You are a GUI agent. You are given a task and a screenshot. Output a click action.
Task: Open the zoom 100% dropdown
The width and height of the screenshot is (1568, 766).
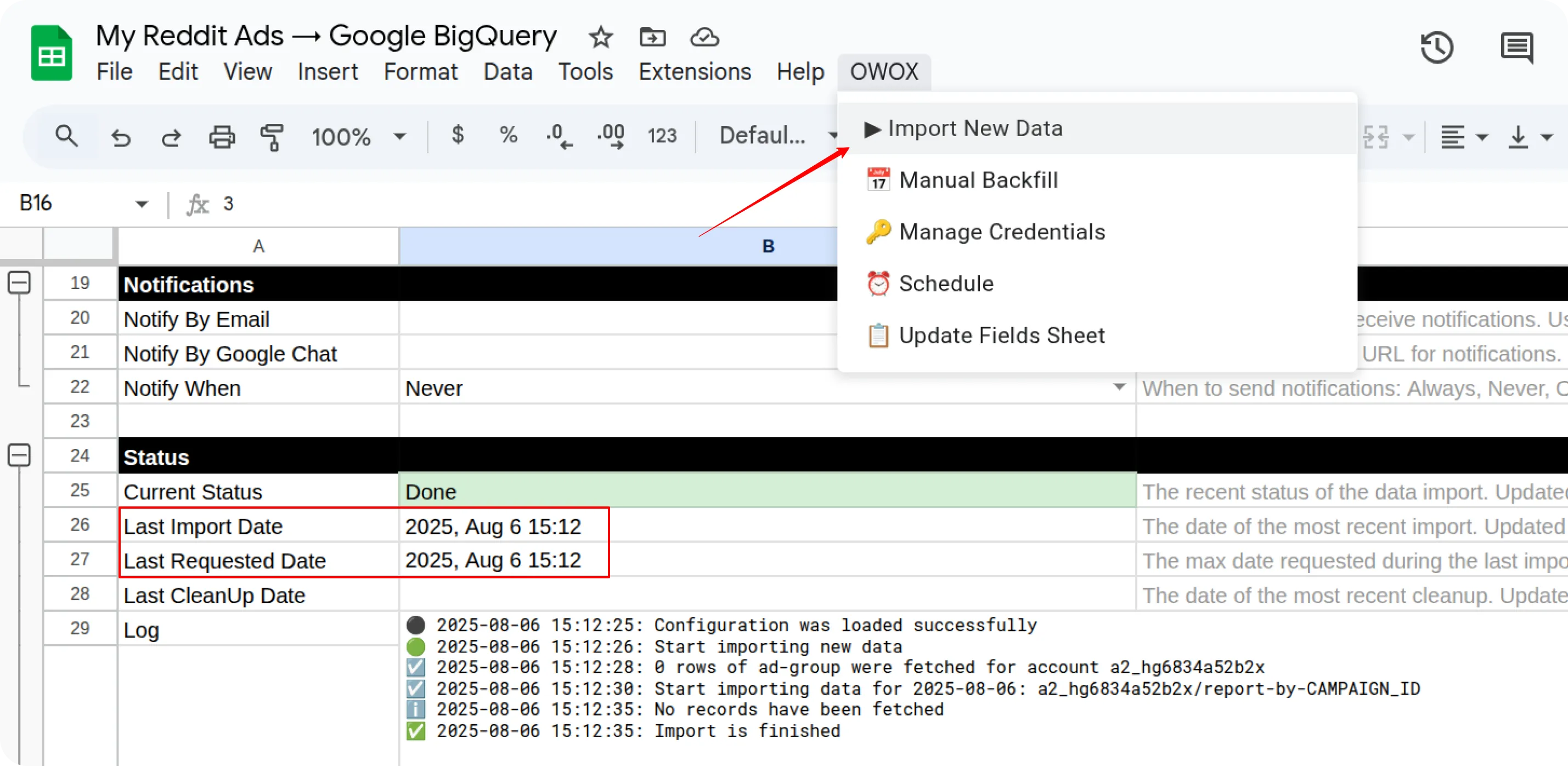coord(359,137)
